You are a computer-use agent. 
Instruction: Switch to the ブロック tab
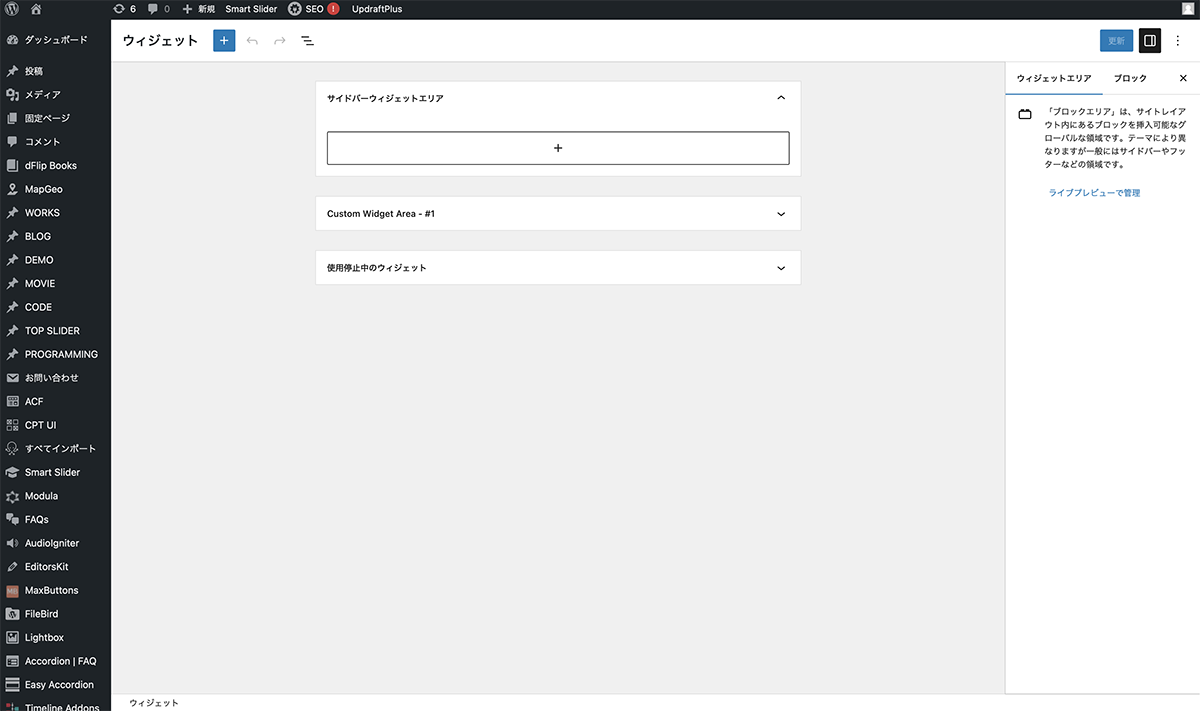pos(1130,78)
